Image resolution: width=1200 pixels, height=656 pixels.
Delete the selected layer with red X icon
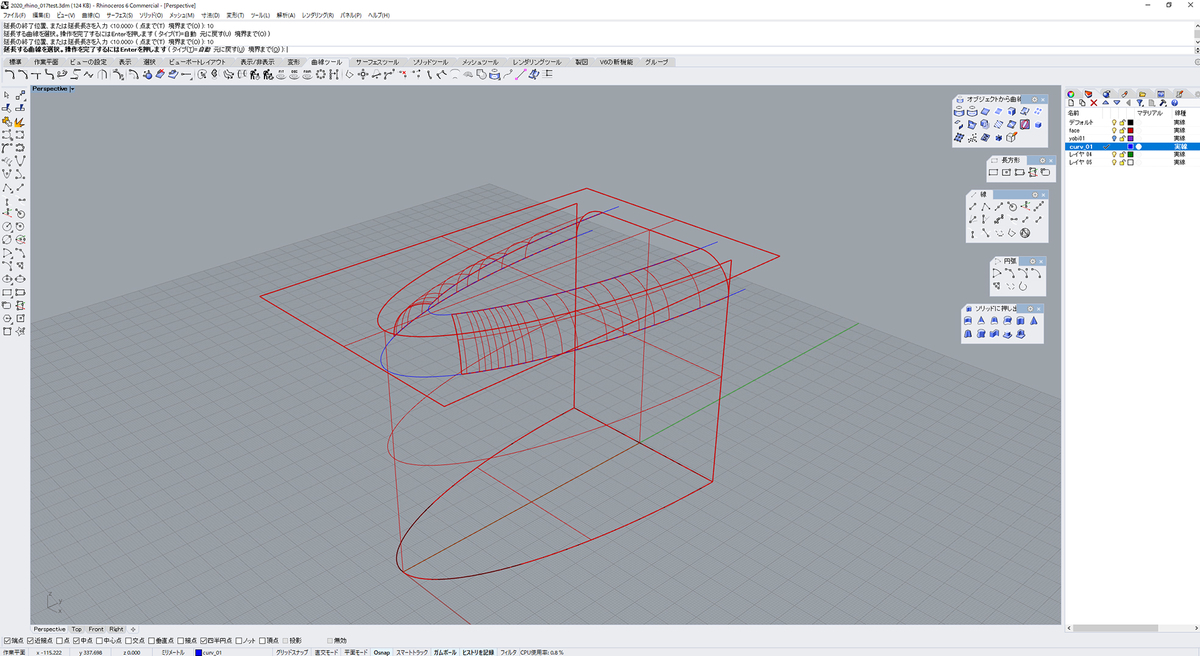pos(1093,103)
